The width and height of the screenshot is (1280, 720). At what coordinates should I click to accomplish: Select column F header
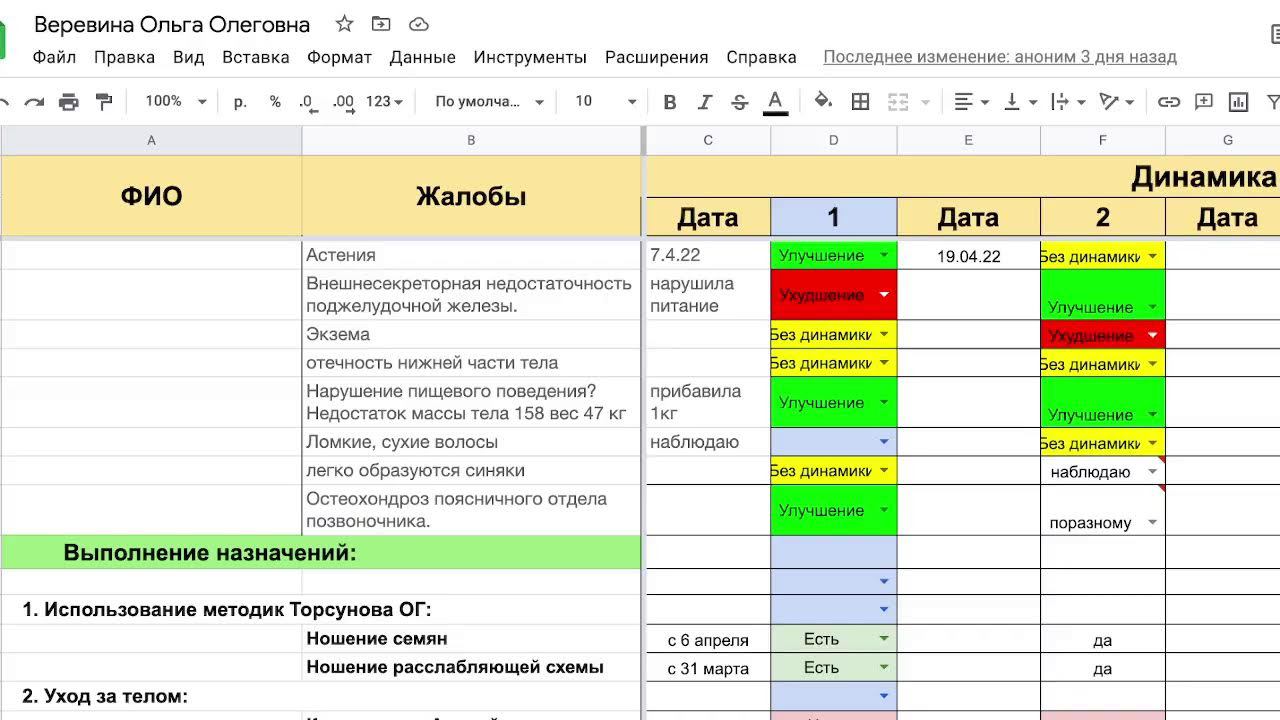pyautogui.click(x=1103, y=141)
